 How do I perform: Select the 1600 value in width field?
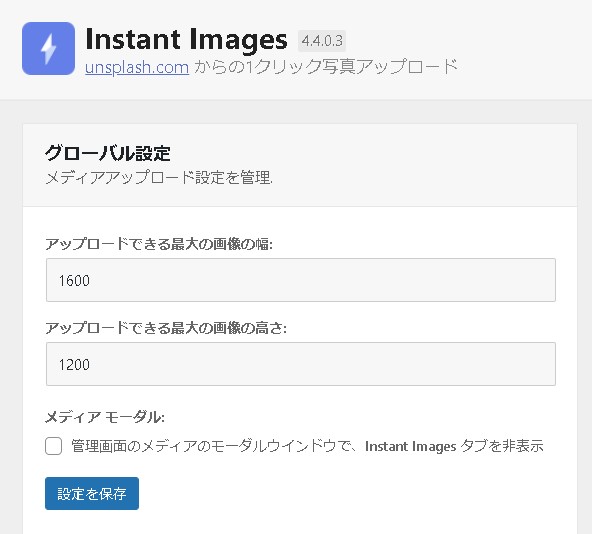(x=74, y=281)
